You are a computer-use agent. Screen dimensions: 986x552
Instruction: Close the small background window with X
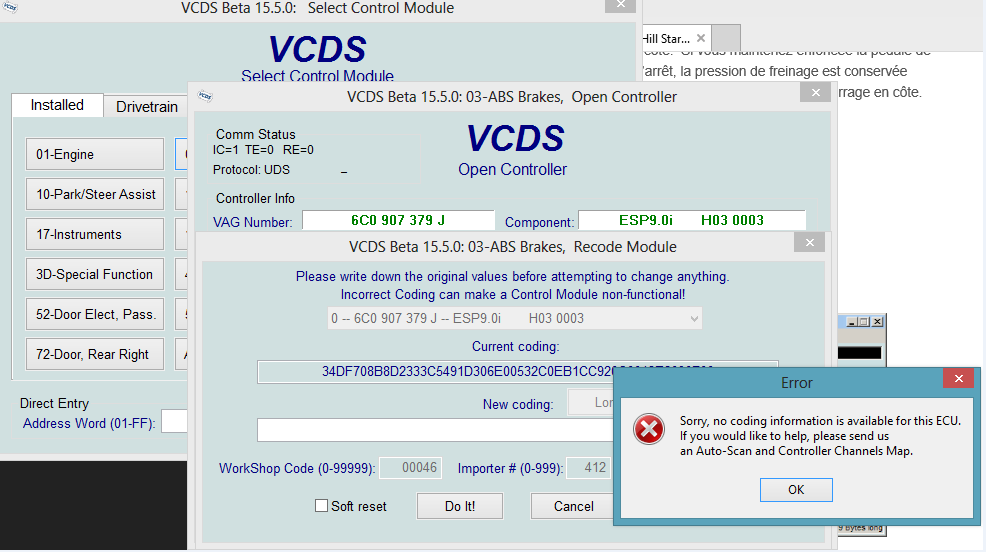(877, 321)
